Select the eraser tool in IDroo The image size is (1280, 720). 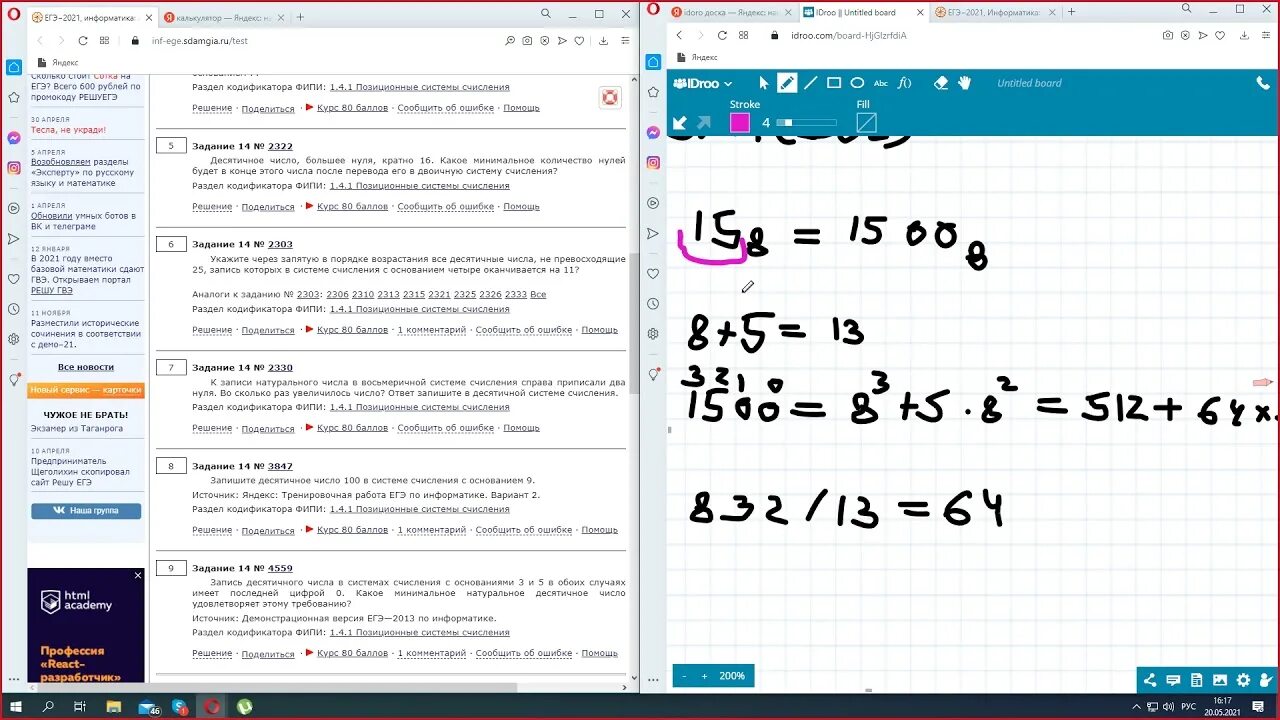(940, 83)
